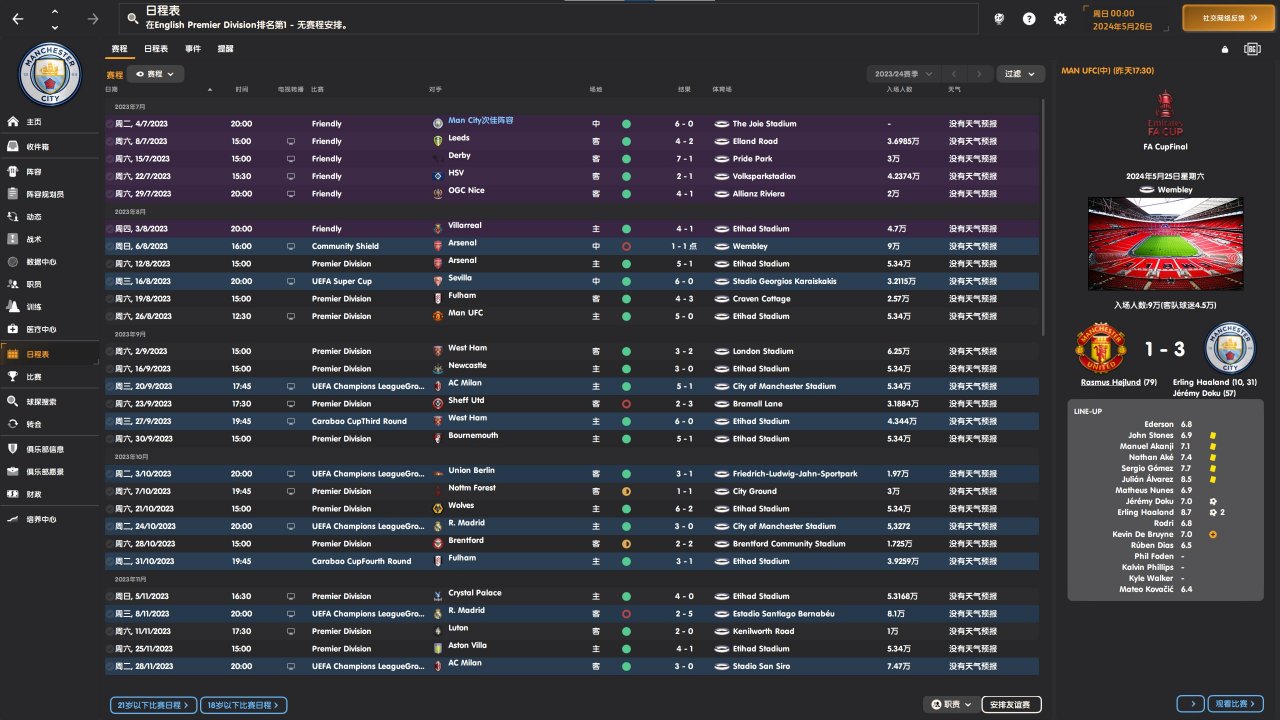Click the down chevron in top-left navigation
This screenshot has width=1280, height=720.
click(x=54, y=26)
